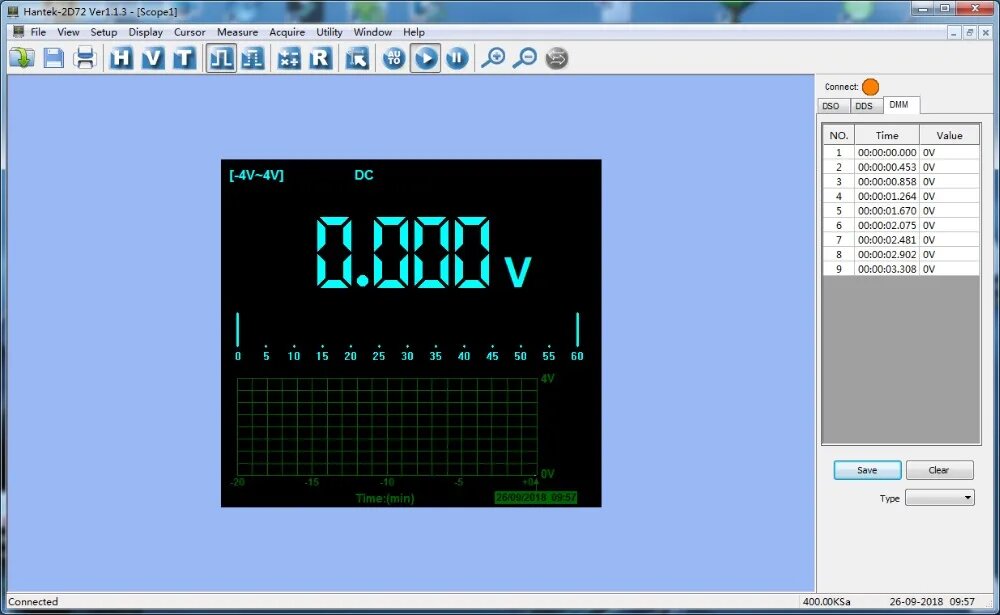Select row 3 with time 00:00:00.858
Viewport: 1000px width, 615px height.
coord(901,182)
